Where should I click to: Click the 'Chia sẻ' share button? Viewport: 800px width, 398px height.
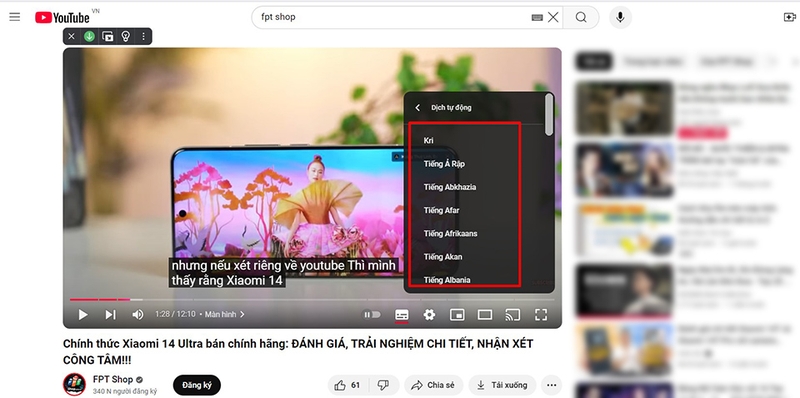434,385
